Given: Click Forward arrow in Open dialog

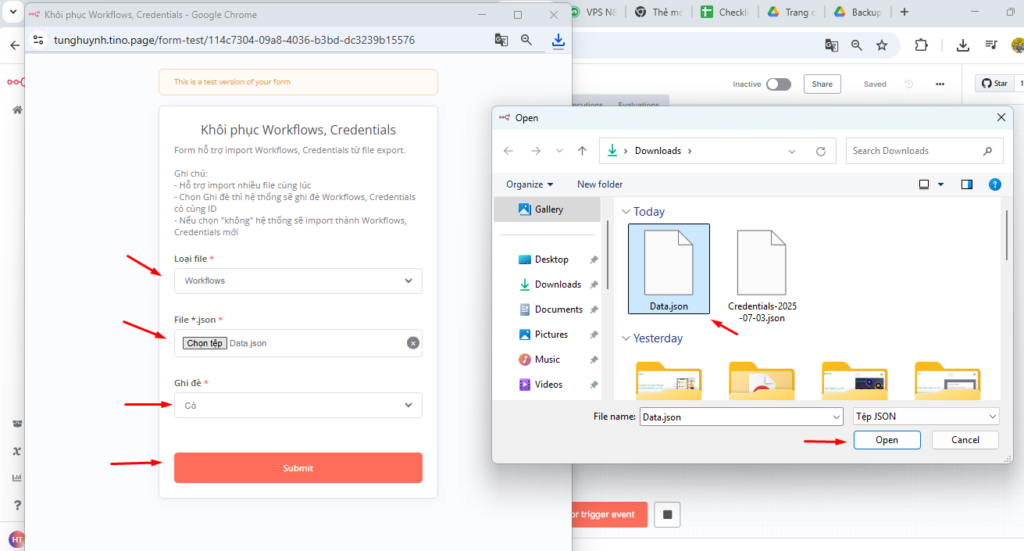Looking at the screenshot, I should point(536,151).
